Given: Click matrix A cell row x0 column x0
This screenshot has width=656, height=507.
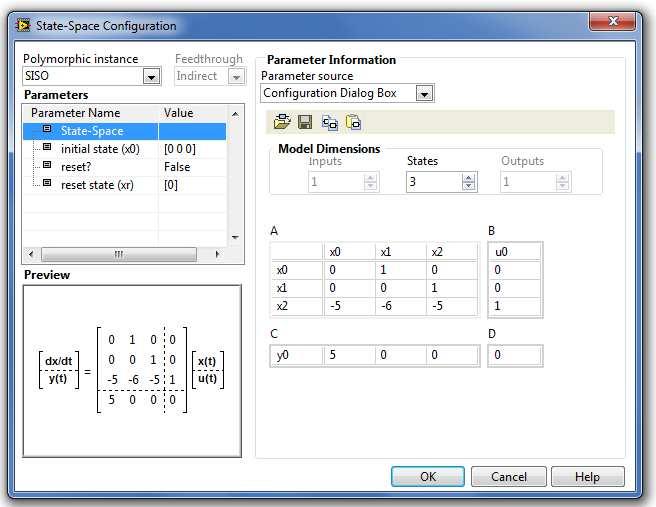Looking at the screenshot, I should tap(349, 270).
